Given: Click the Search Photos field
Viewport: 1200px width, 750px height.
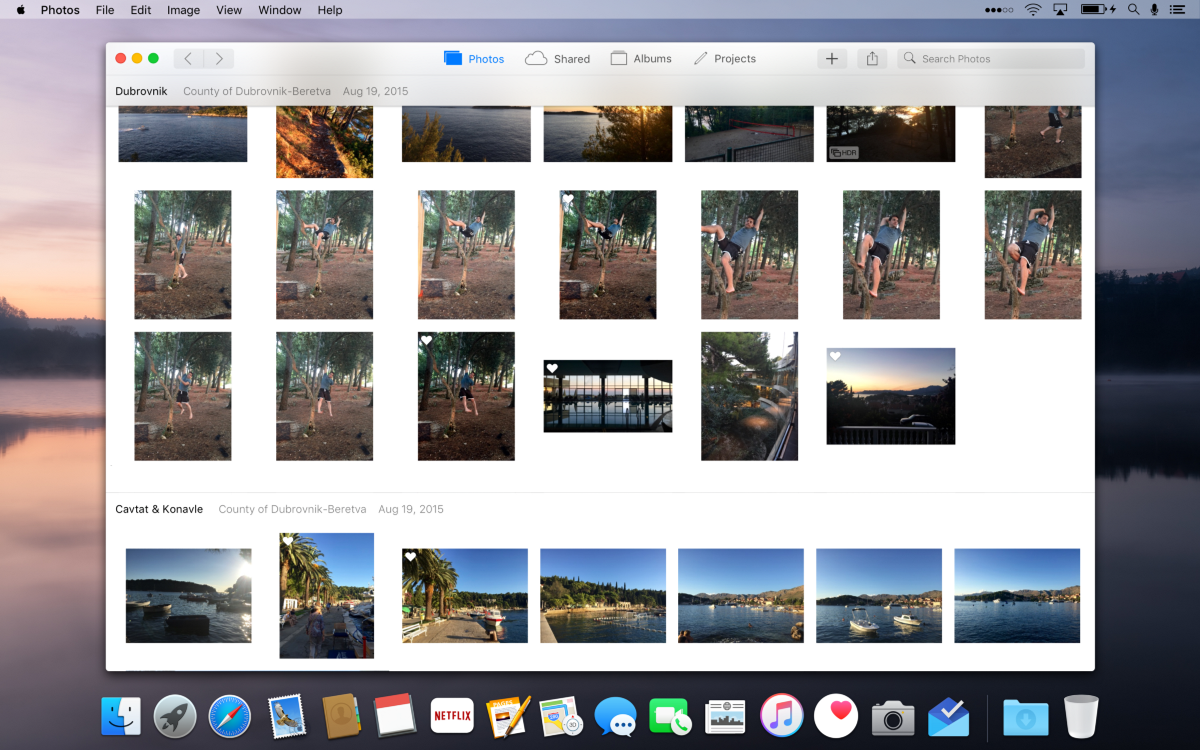Looking at the screenshot, I should (990, 59).
